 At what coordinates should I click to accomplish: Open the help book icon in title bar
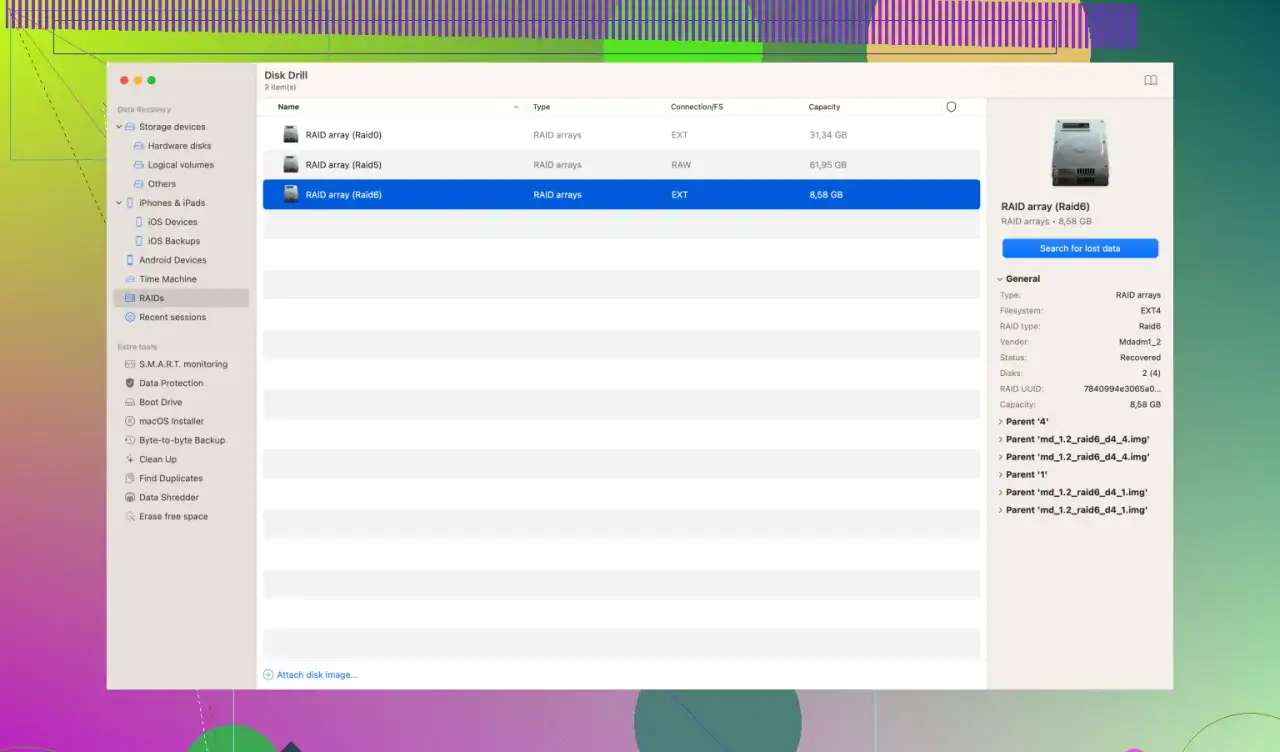(x=1151, y=80)
